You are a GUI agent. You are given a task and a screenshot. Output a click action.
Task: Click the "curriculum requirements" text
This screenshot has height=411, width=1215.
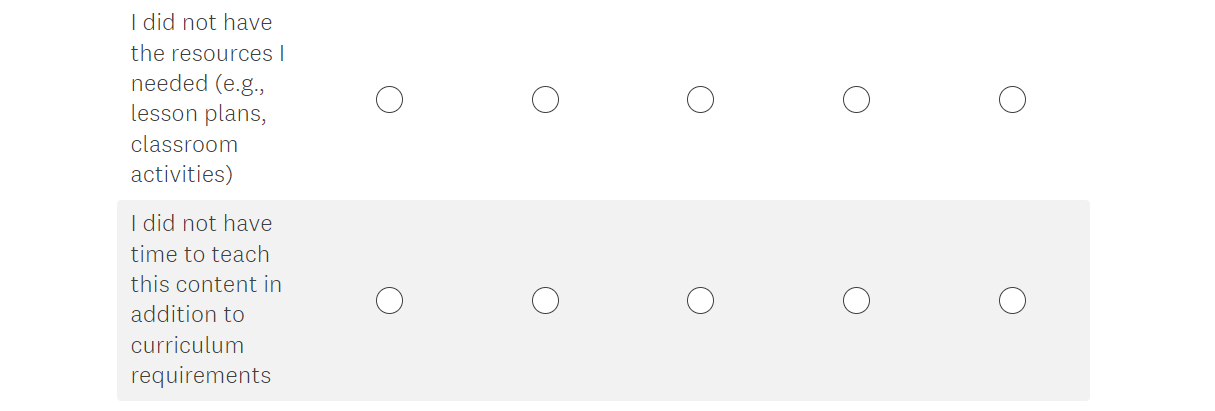coord(200,360)
